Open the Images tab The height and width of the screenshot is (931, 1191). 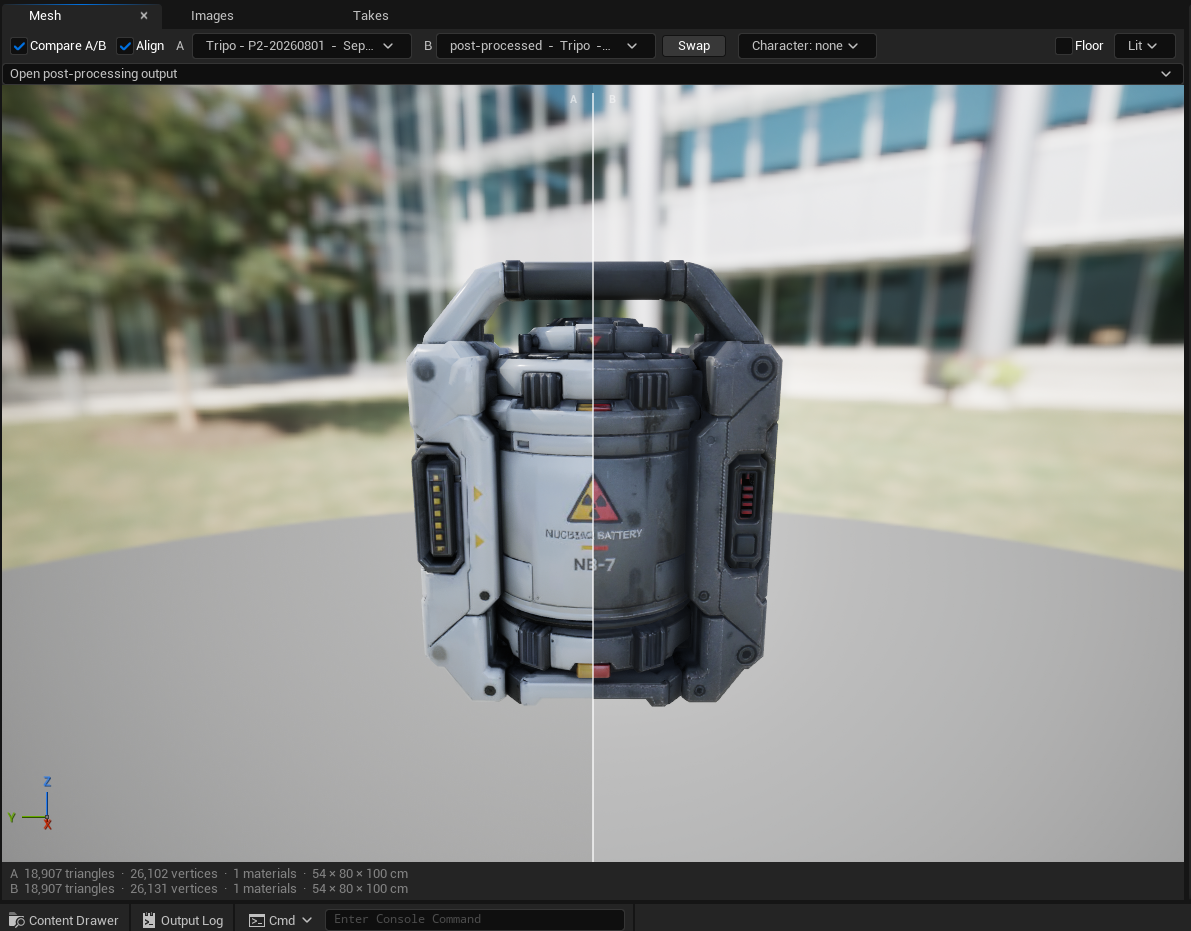[x=212, y=15]
